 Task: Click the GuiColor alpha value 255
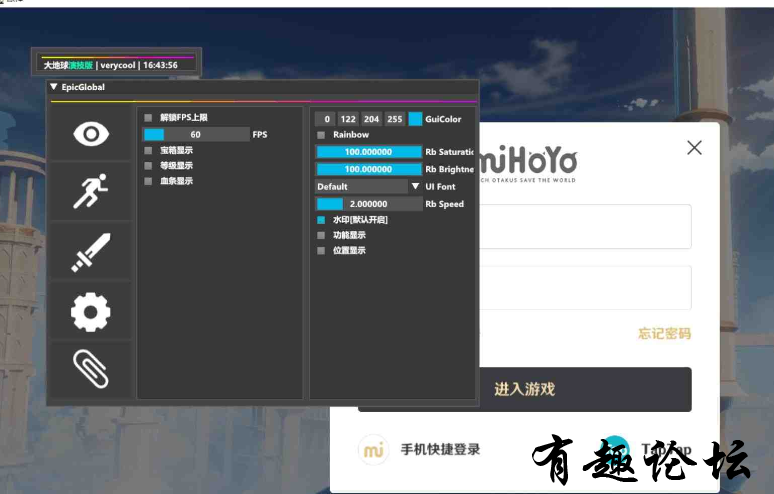pyautogui.click(x=394, y=119)
